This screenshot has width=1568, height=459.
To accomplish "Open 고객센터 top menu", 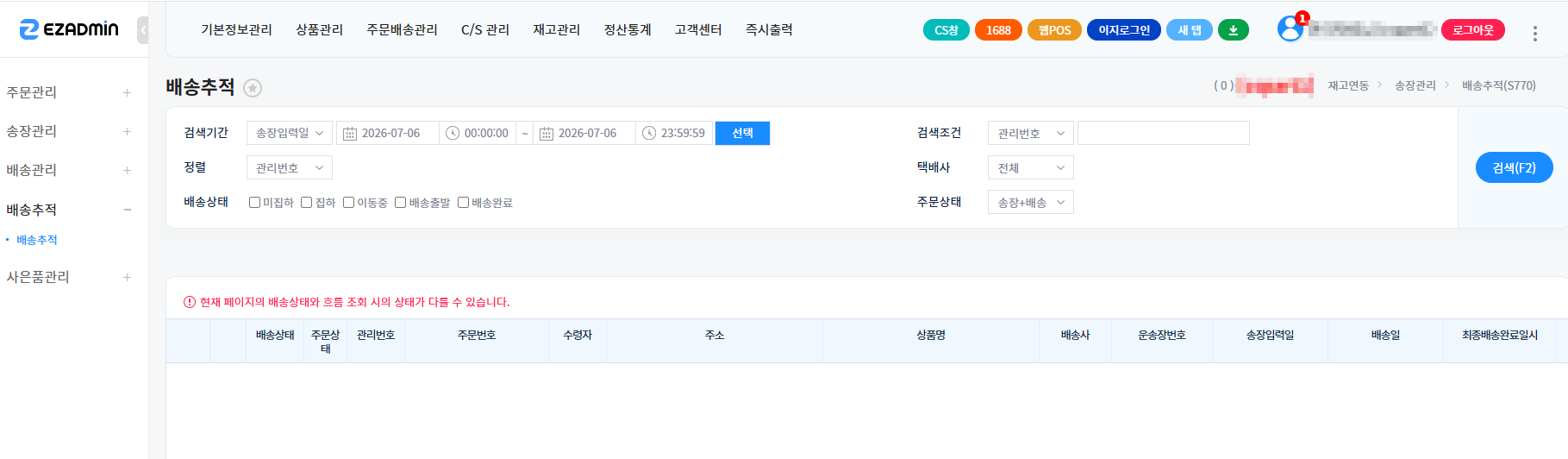I will pos(698,29).
